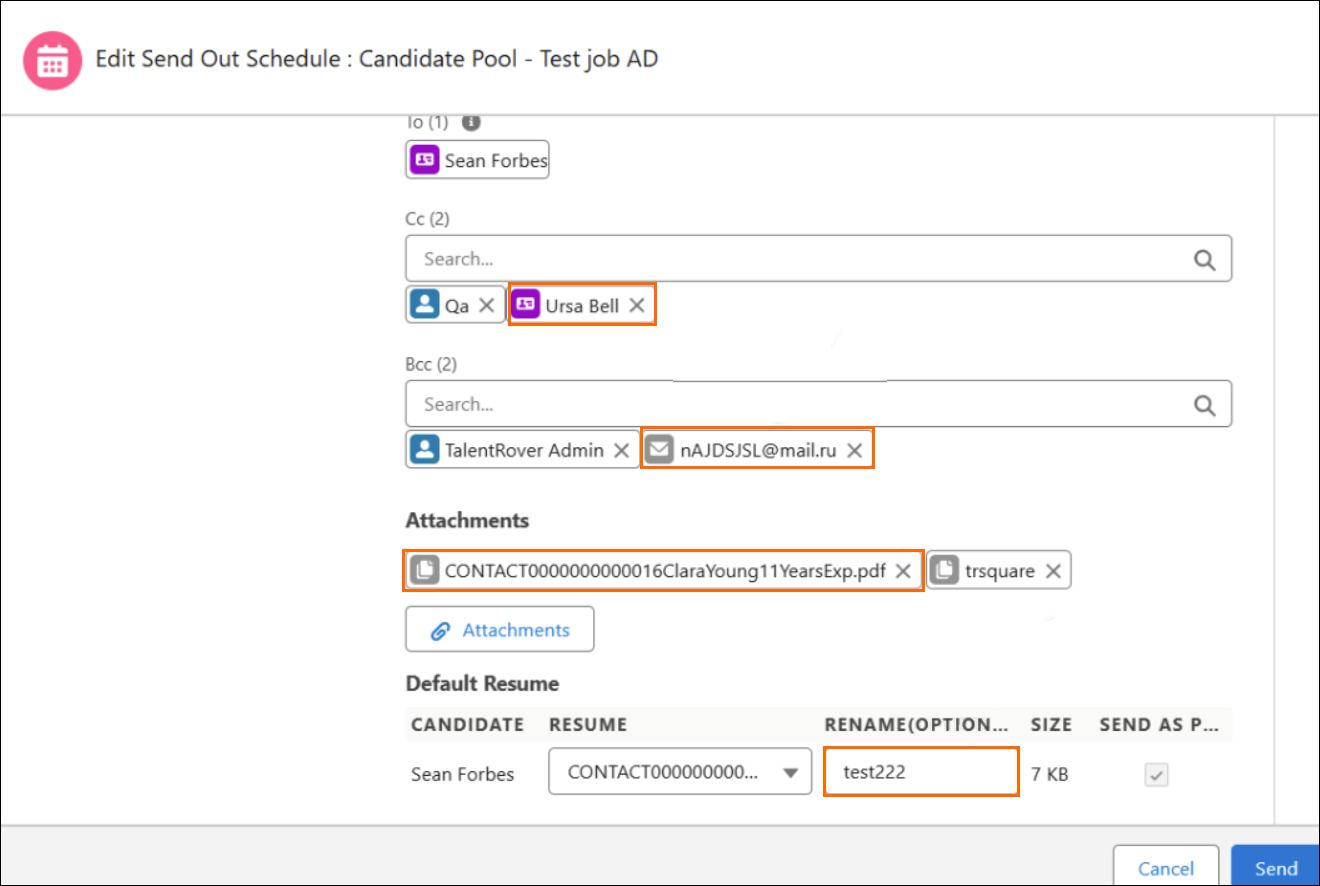Click file icon on ClaraYoung PDF attachment
The image size is (1320, 886).
point(425,570)
